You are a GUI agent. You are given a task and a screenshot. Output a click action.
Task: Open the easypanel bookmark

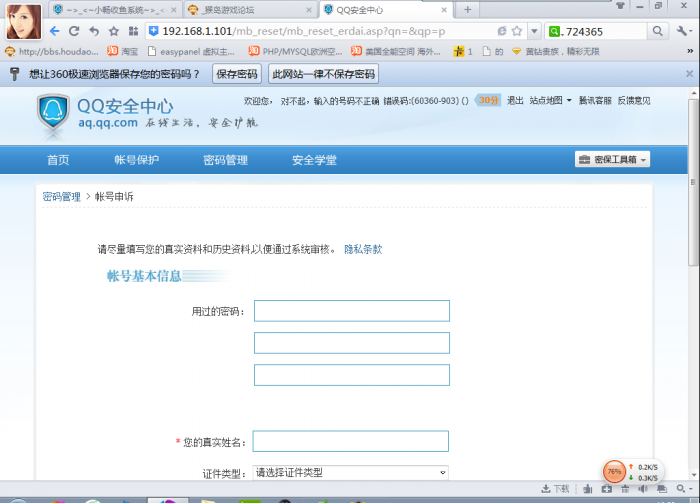point(191,52)
